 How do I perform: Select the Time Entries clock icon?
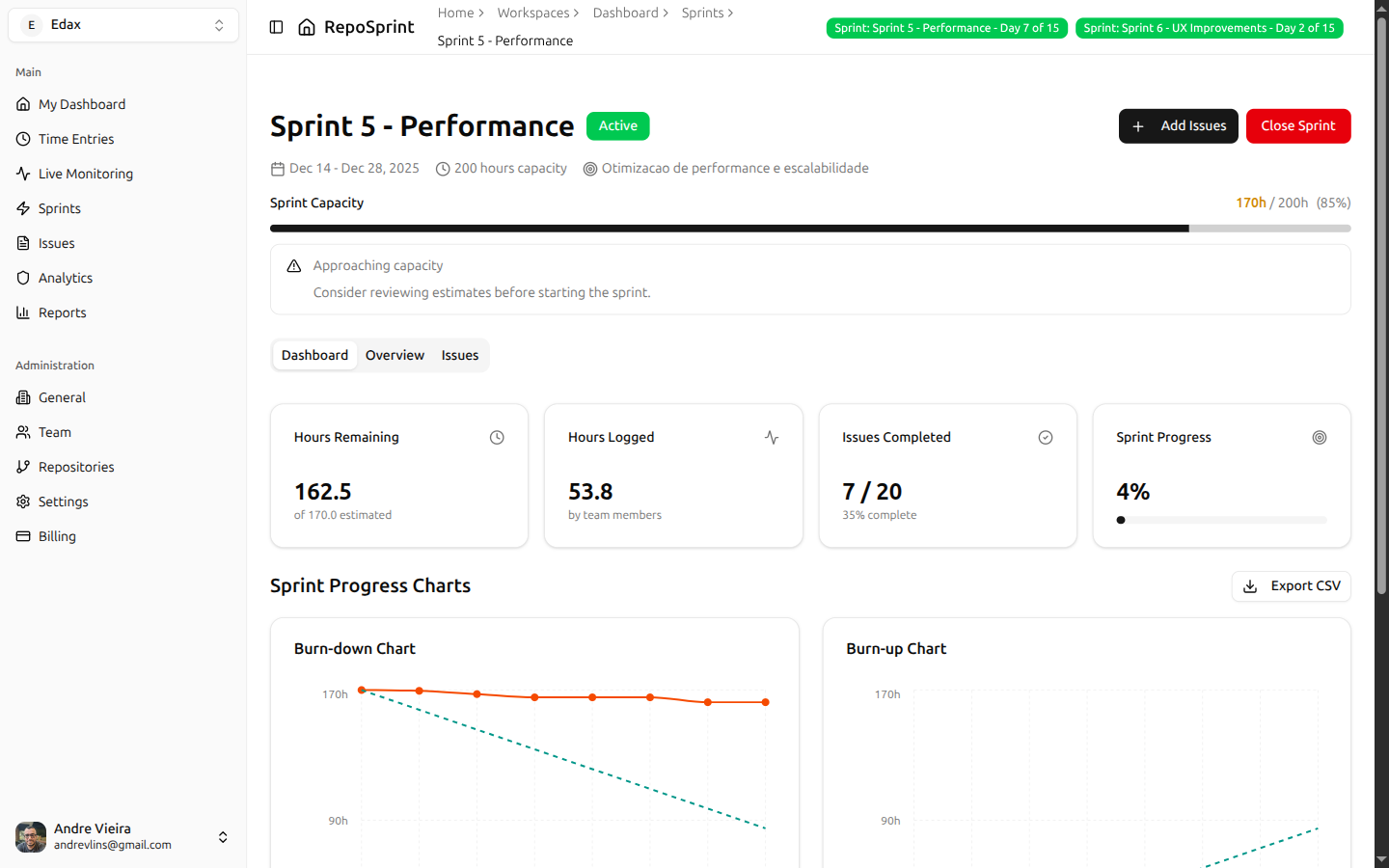coord(23,138)
